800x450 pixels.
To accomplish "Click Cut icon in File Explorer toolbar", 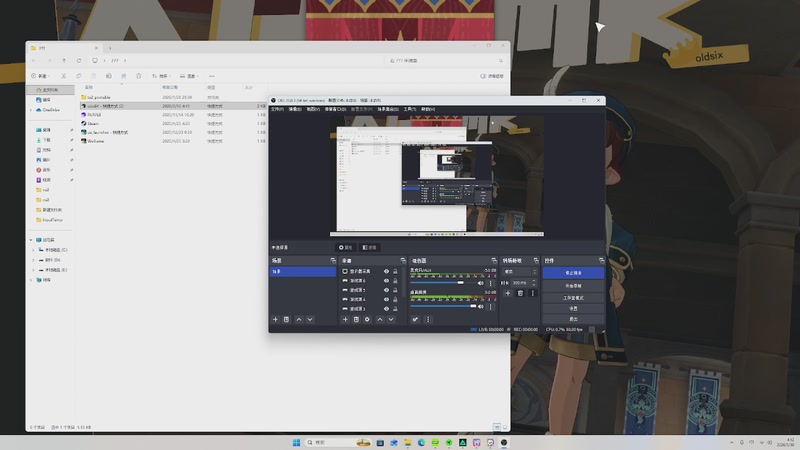I will tap(64, 76).
